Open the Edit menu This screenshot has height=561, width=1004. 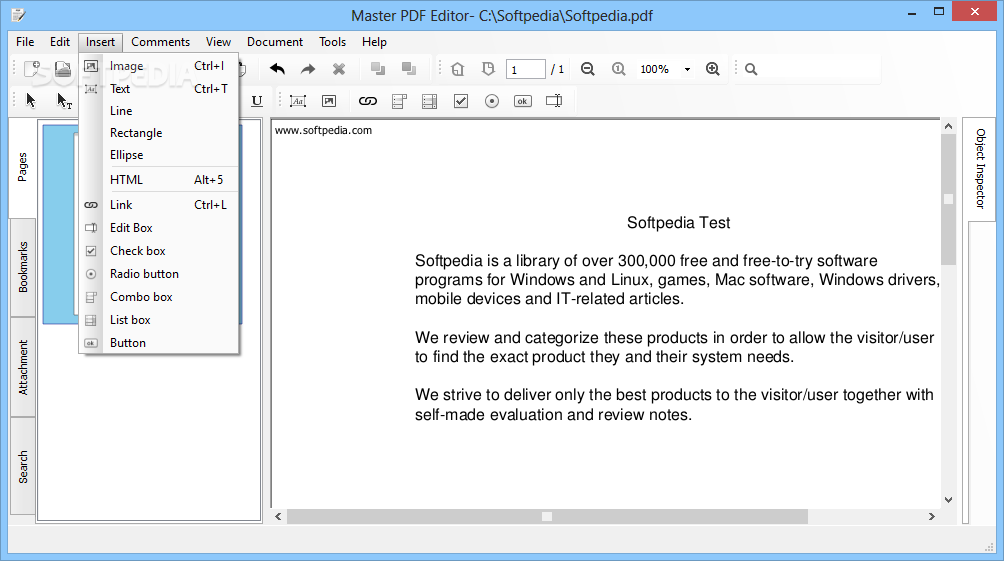tap(60, 42)
